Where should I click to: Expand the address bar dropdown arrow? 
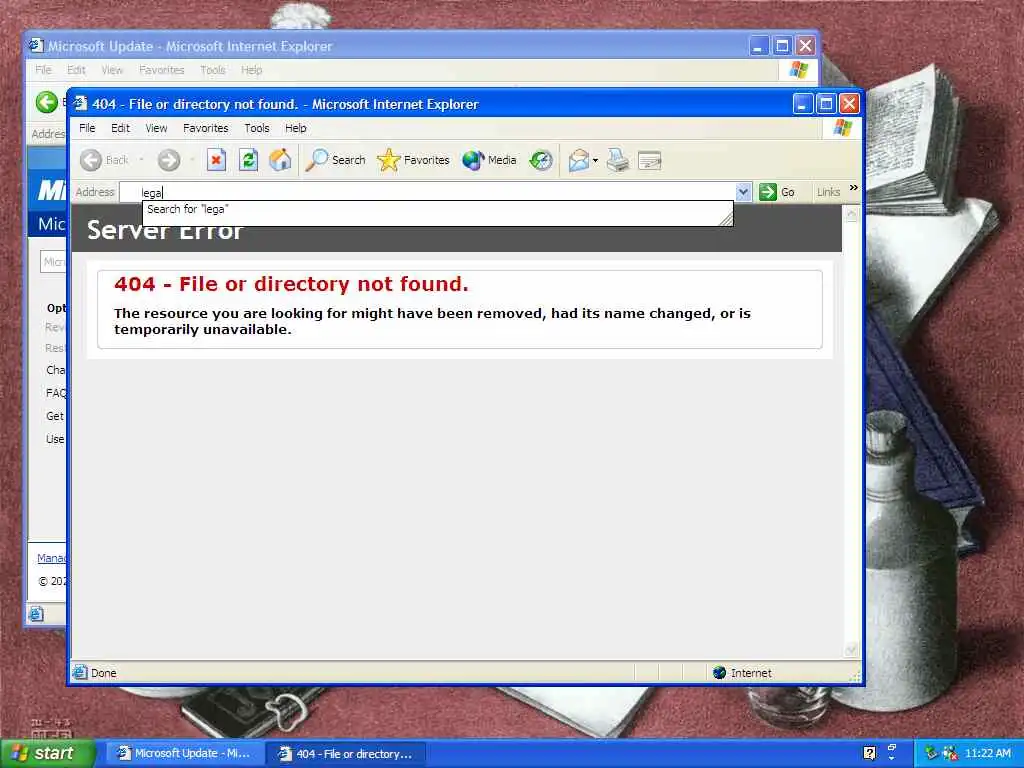(743, 192)
